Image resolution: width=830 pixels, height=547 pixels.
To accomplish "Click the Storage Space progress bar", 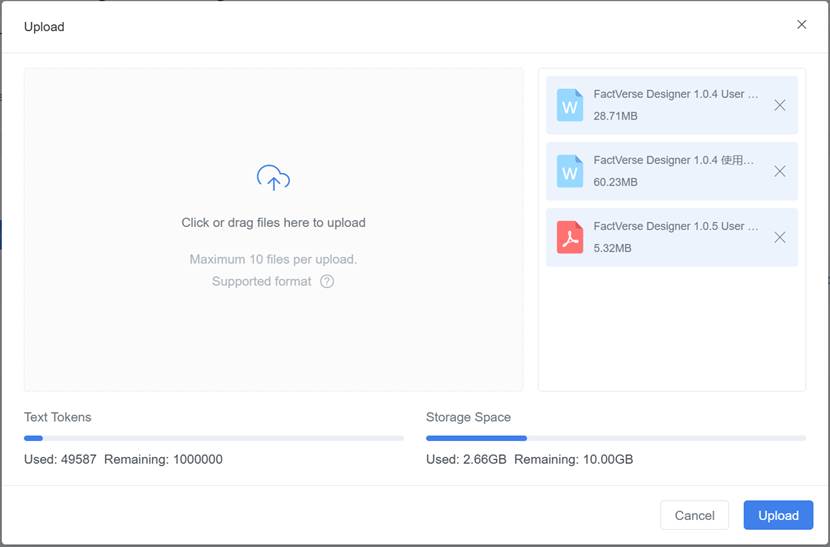I will (616, 438).
